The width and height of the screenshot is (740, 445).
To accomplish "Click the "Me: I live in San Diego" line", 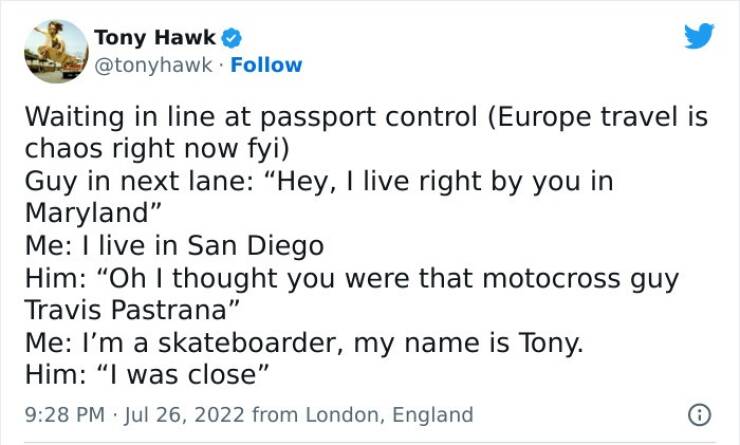I will [x=174, y=246].
